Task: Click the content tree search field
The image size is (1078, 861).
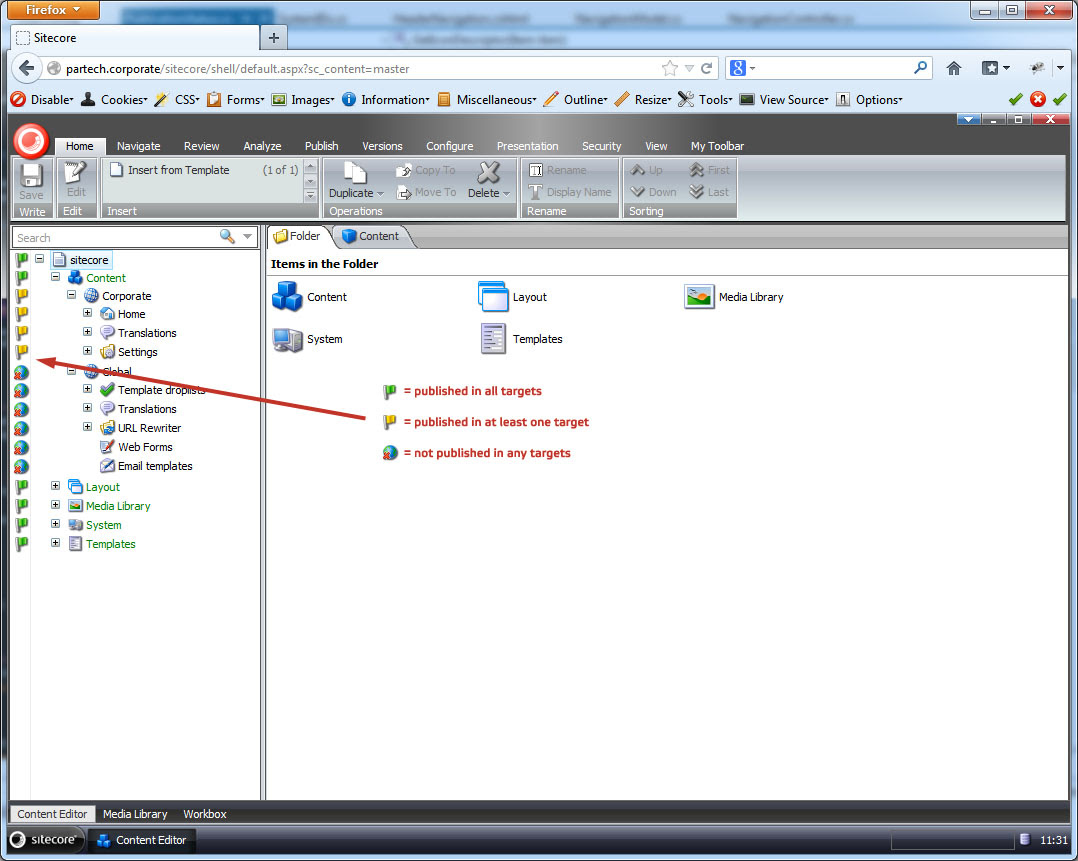Action: click(113, 237)
